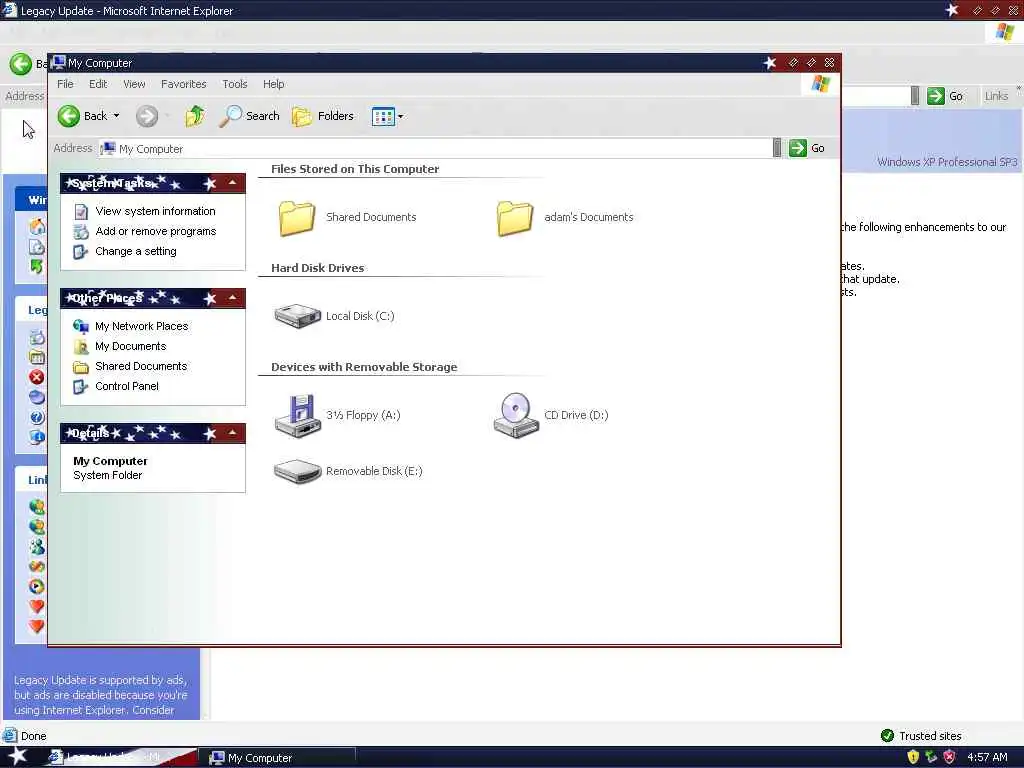The height and width of the screenshot is (768, 1024).
Task: Open Control Panel link
Action: [x=127, y=386]
